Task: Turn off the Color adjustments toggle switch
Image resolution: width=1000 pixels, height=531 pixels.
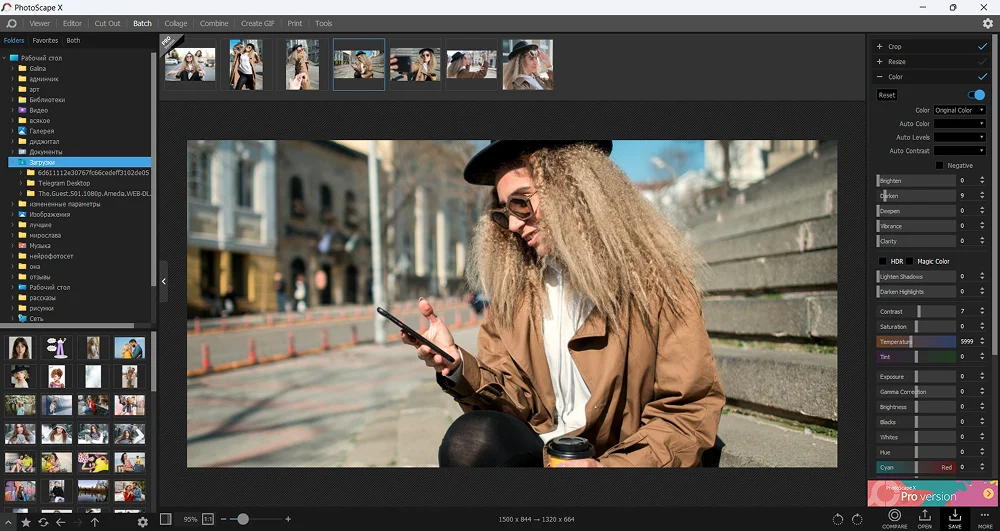Action: pos(976,95)
